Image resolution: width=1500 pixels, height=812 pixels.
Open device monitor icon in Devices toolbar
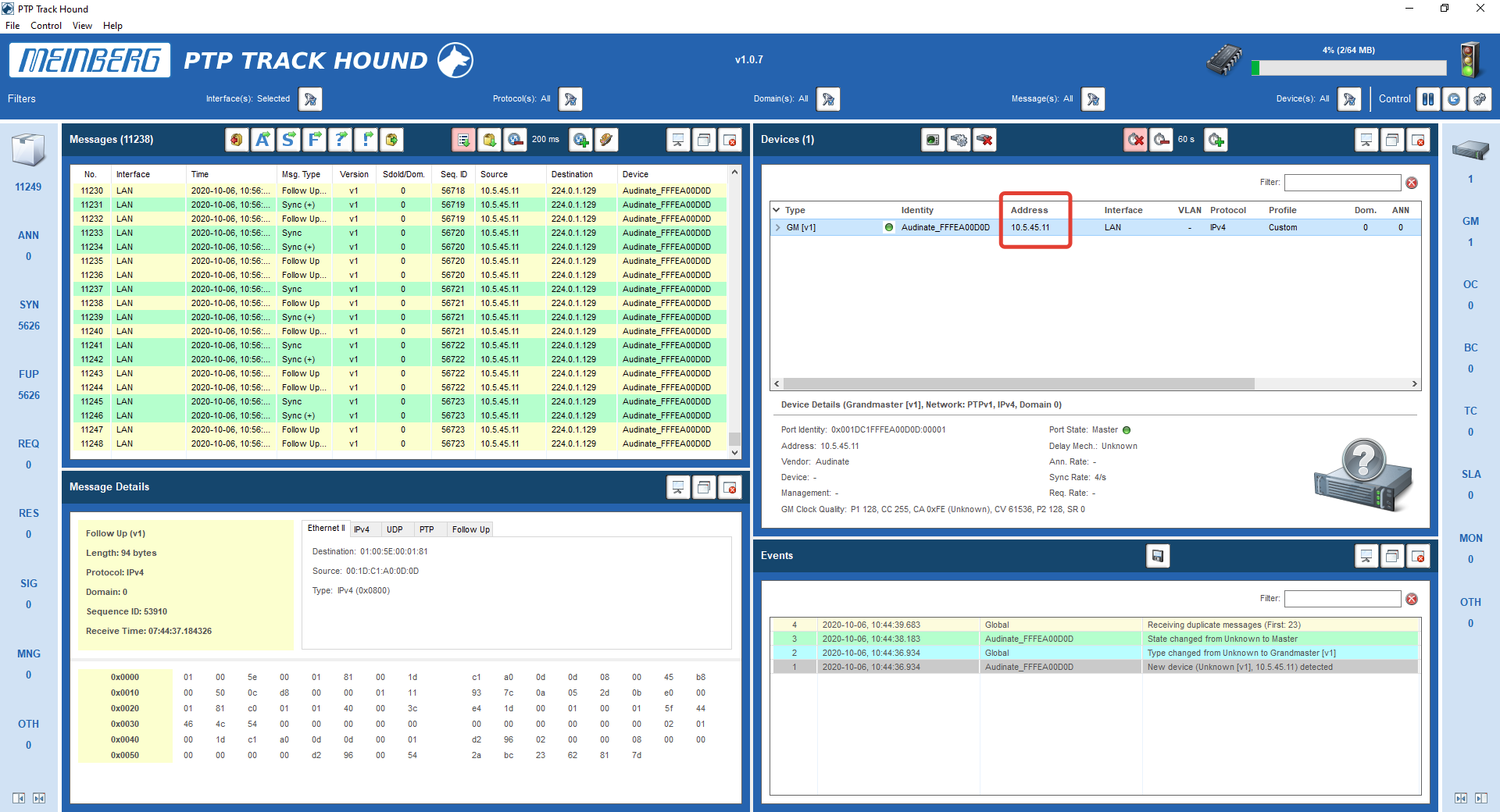[x=933, y=140]
